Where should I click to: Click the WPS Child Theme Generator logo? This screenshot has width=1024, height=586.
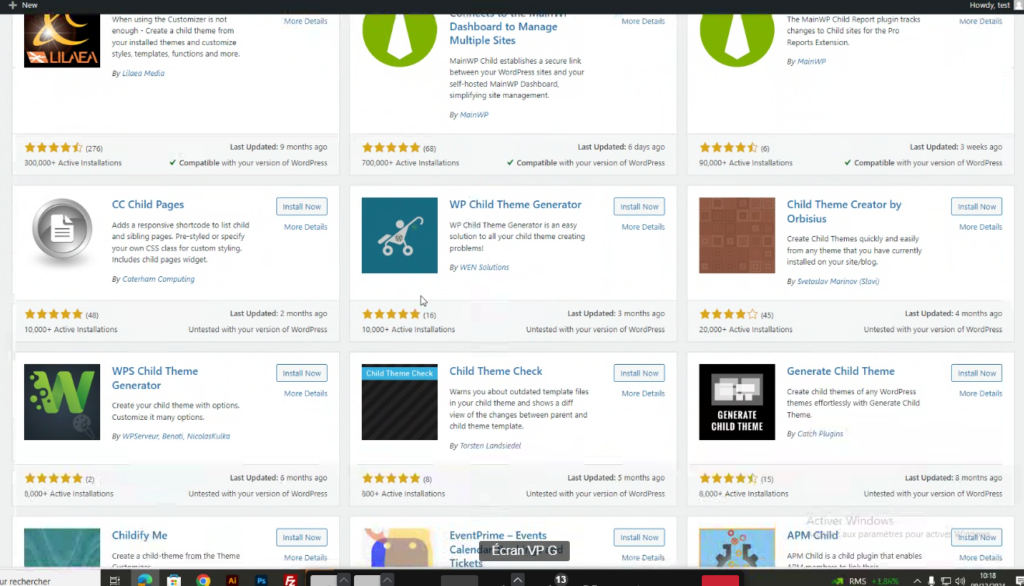pos(62,402)
